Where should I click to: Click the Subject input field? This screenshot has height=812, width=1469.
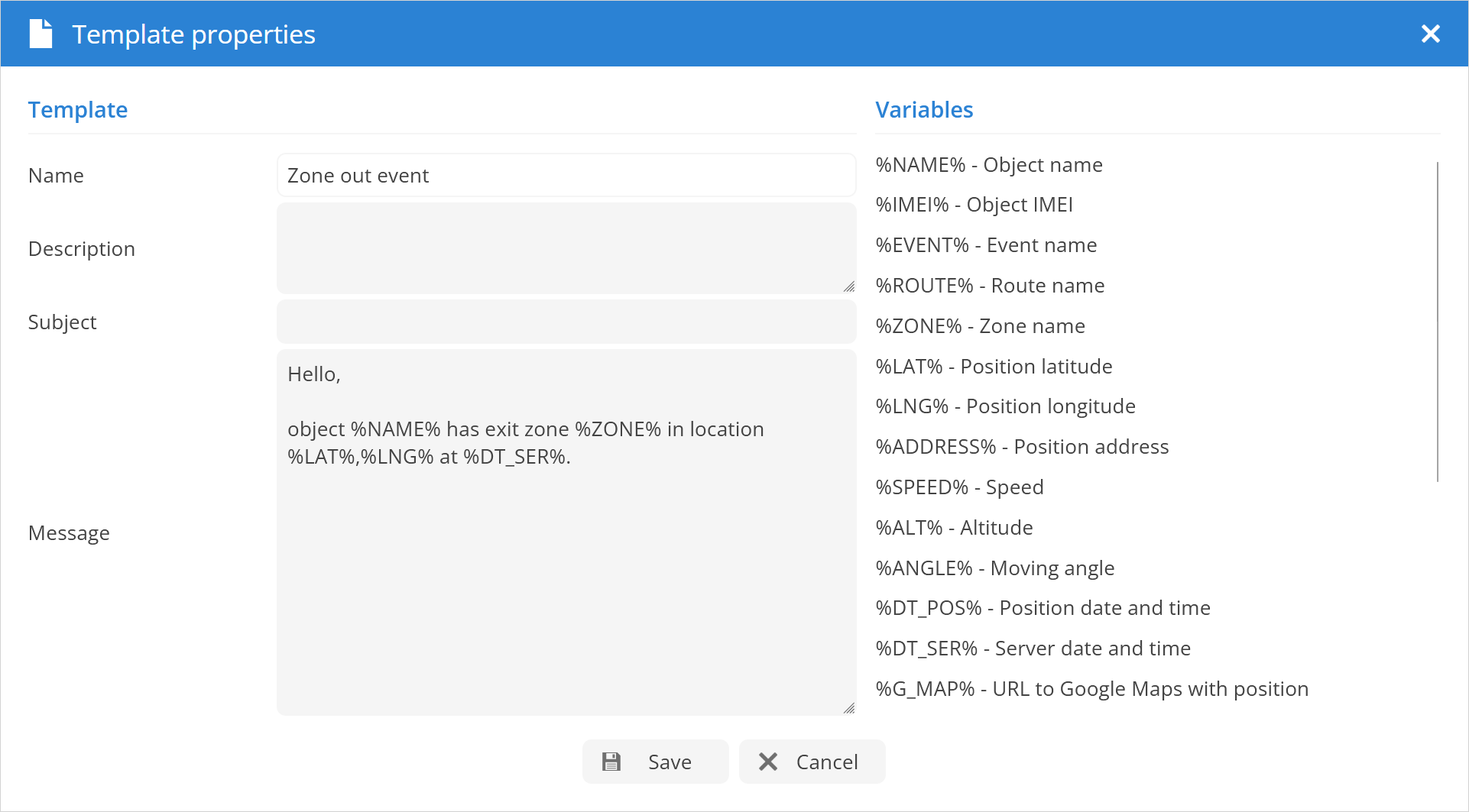[x=566, y=322]
